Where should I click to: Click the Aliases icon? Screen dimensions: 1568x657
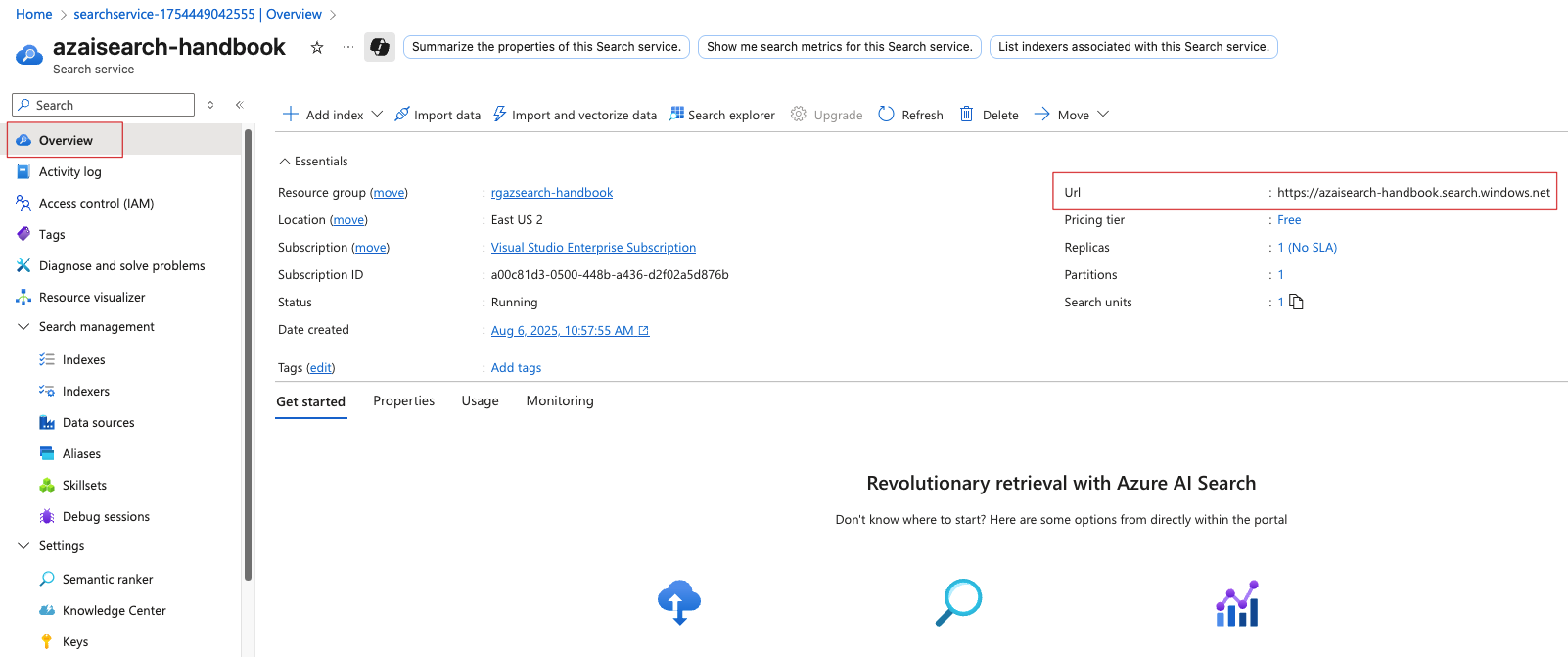(x=47, y=453)
